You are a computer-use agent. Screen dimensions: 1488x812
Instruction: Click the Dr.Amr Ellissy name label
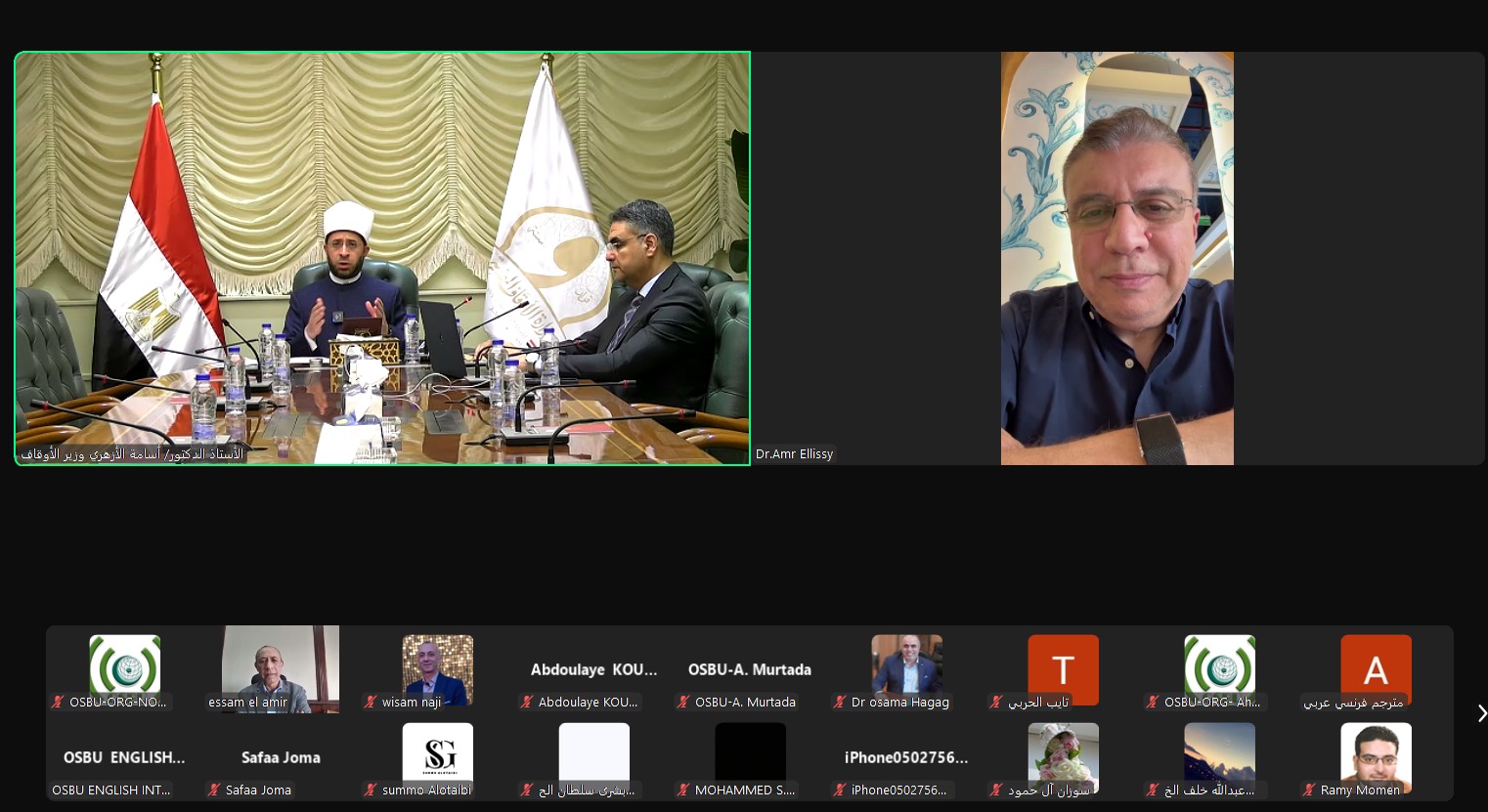794,454
